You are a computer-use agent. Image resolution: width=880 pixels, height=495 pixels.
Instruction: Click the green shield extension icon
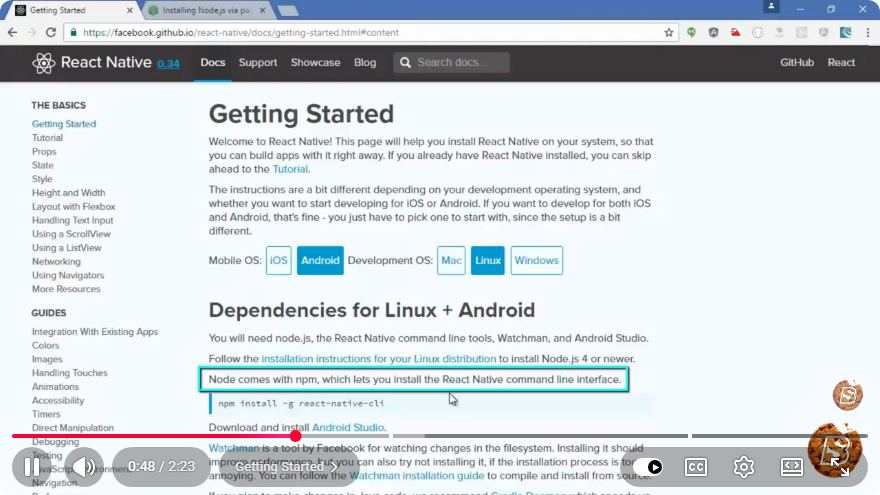click(x=691, y=33)
